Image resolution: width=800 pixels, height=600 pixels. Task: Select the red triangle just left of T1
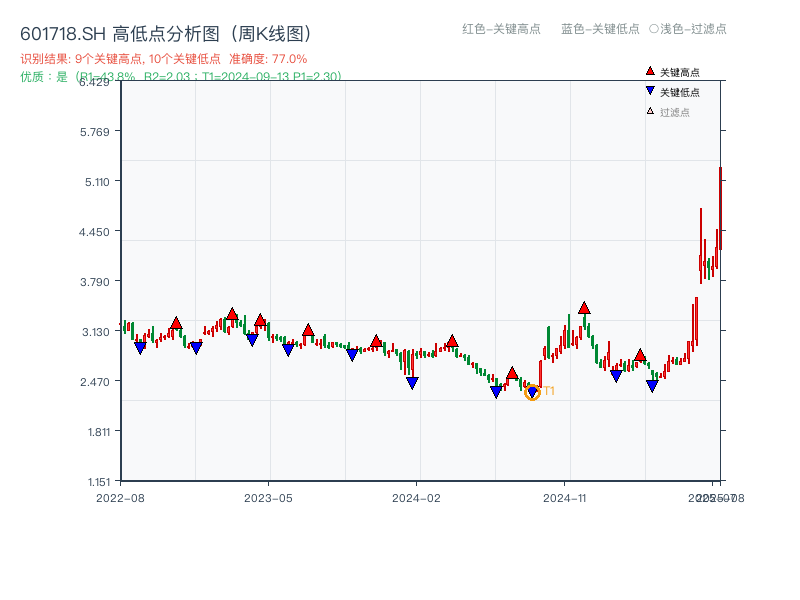click(x=512, y=373)
